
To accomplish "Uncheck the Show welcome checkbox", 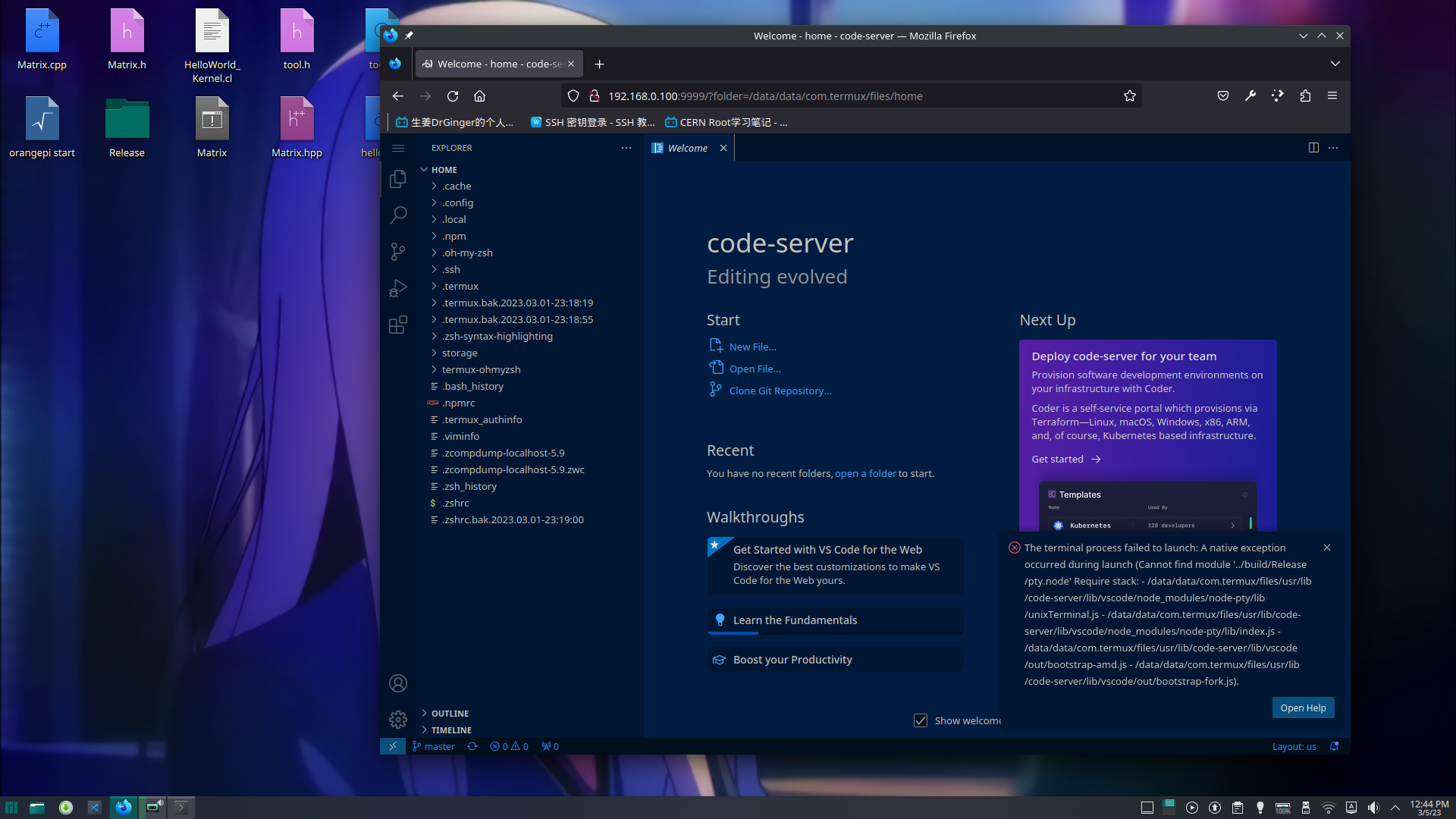I will tap(921, 720).
